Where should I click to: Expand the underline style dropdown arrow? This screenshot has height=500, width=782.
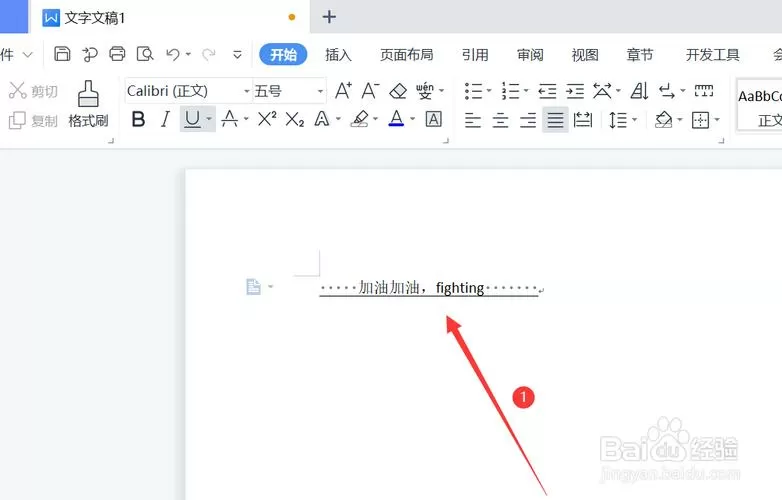209,119
